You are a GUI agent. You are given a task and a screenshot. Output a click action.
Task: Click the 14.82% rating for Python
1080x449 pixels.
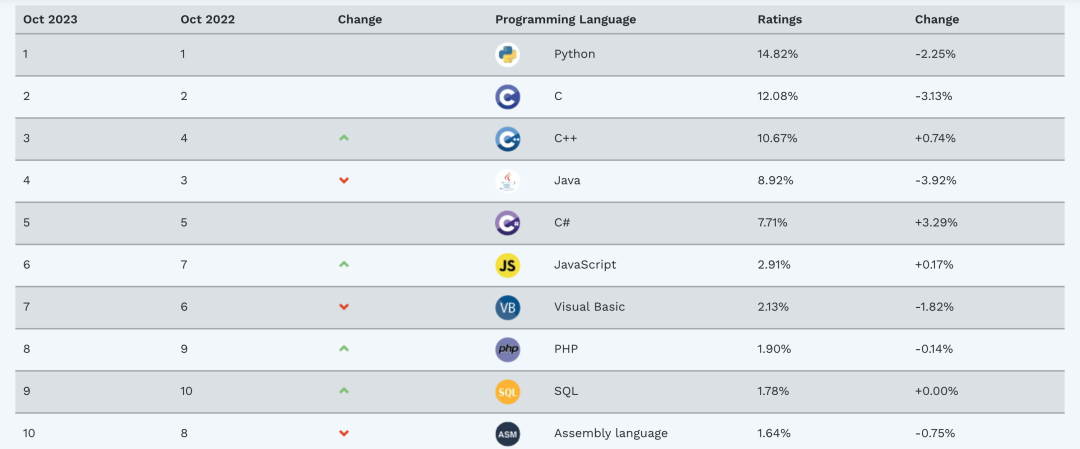tap(777, 54)
